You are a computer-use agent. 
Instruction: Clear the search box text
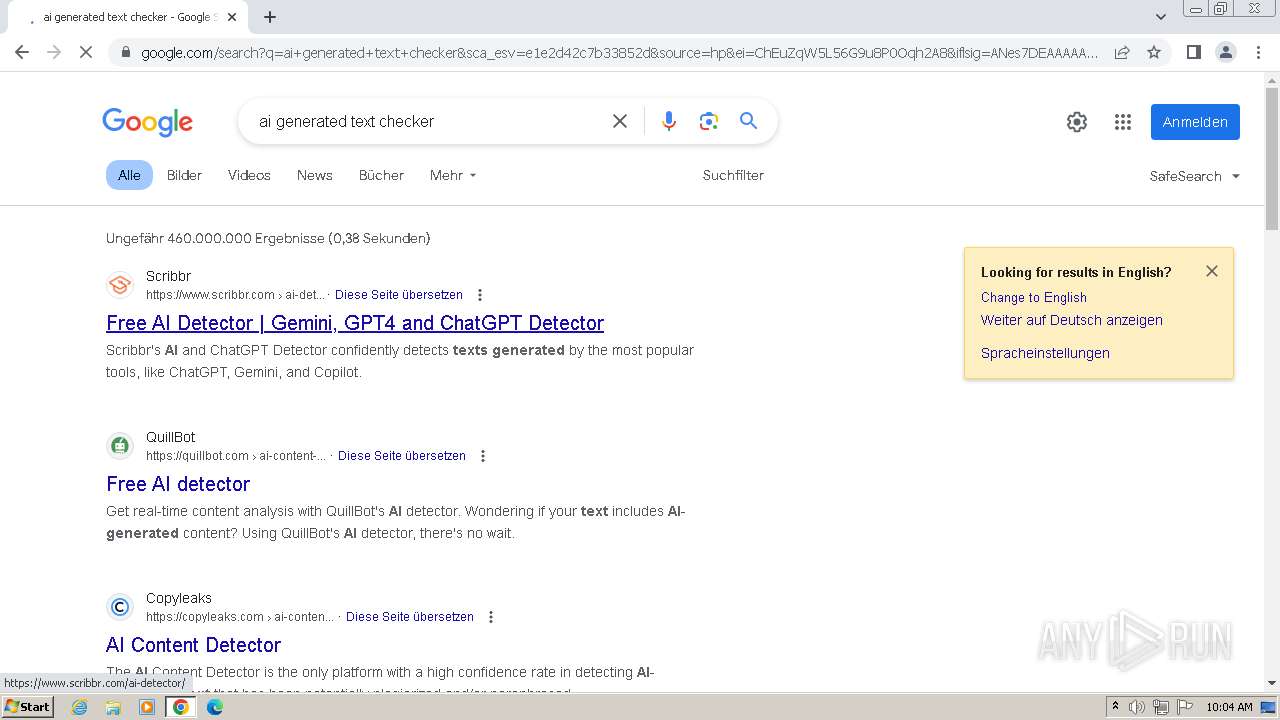[x=620, y=121]
